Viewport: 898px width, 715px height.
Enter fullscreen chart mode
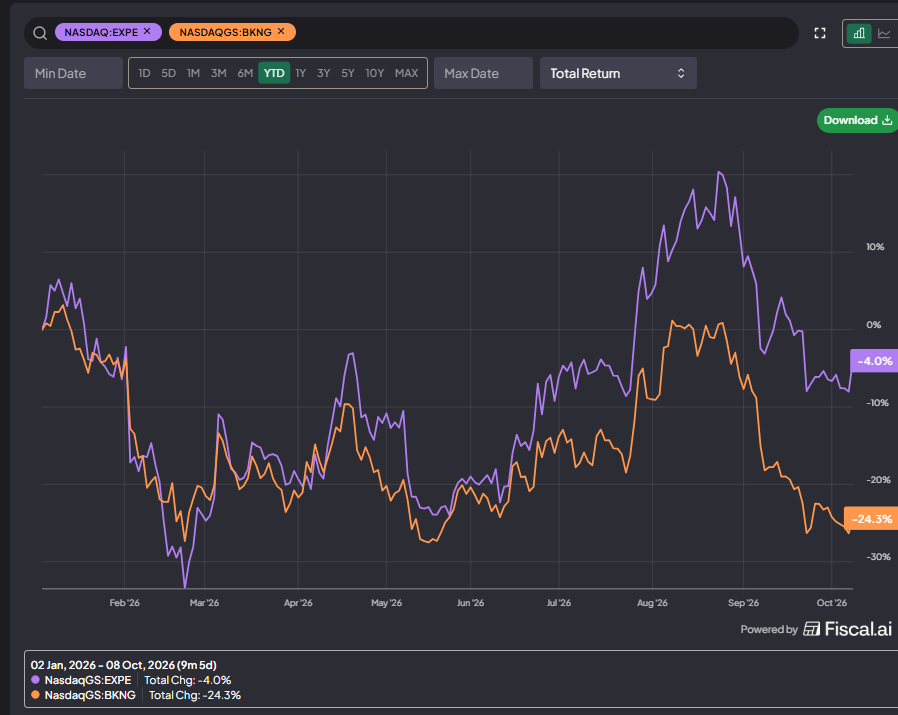[820, 33]
